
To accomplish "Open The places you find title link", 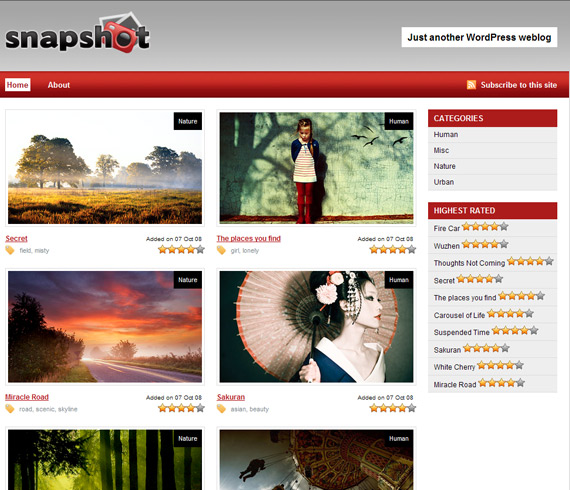I will [249, 238].
